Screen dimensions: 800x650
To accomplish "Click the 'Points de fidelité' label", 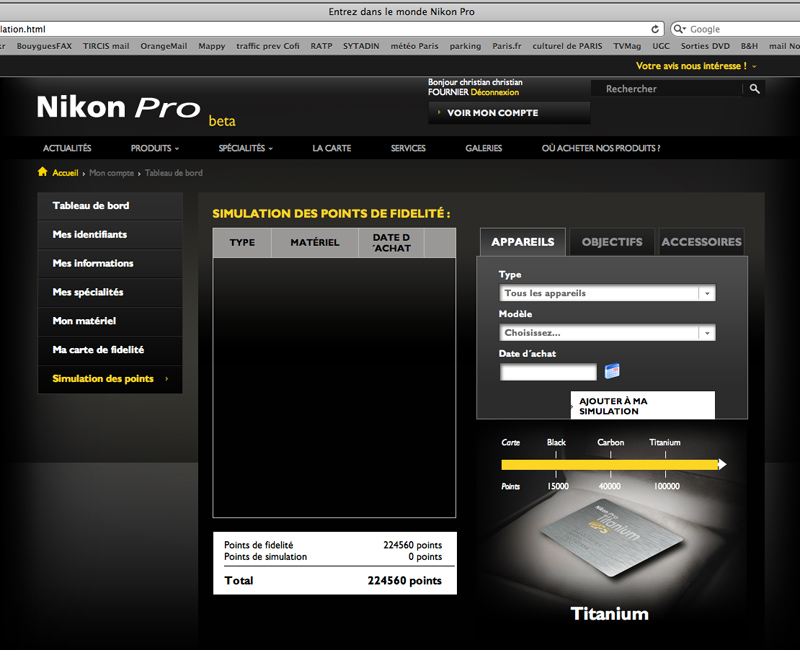I will pyautogui.click(x=259, y=545).
